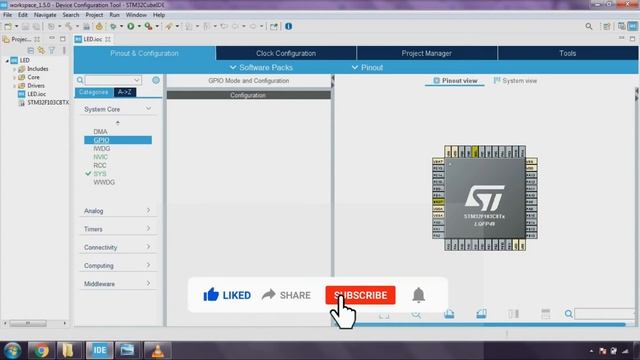Click the pinout table list icon
This screenshot has height=360, width=640.
coord(546,314)
